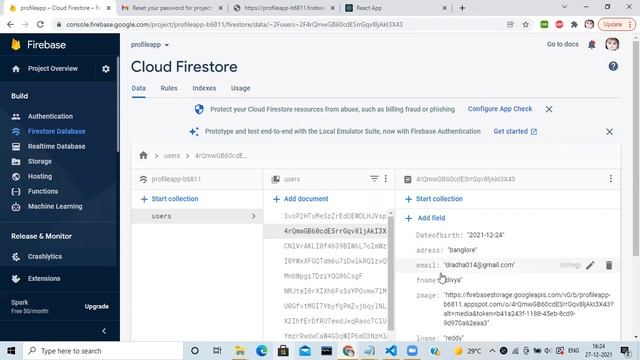Click Add document button
Viewport: 640px width, 360px height.
(301, 199)
